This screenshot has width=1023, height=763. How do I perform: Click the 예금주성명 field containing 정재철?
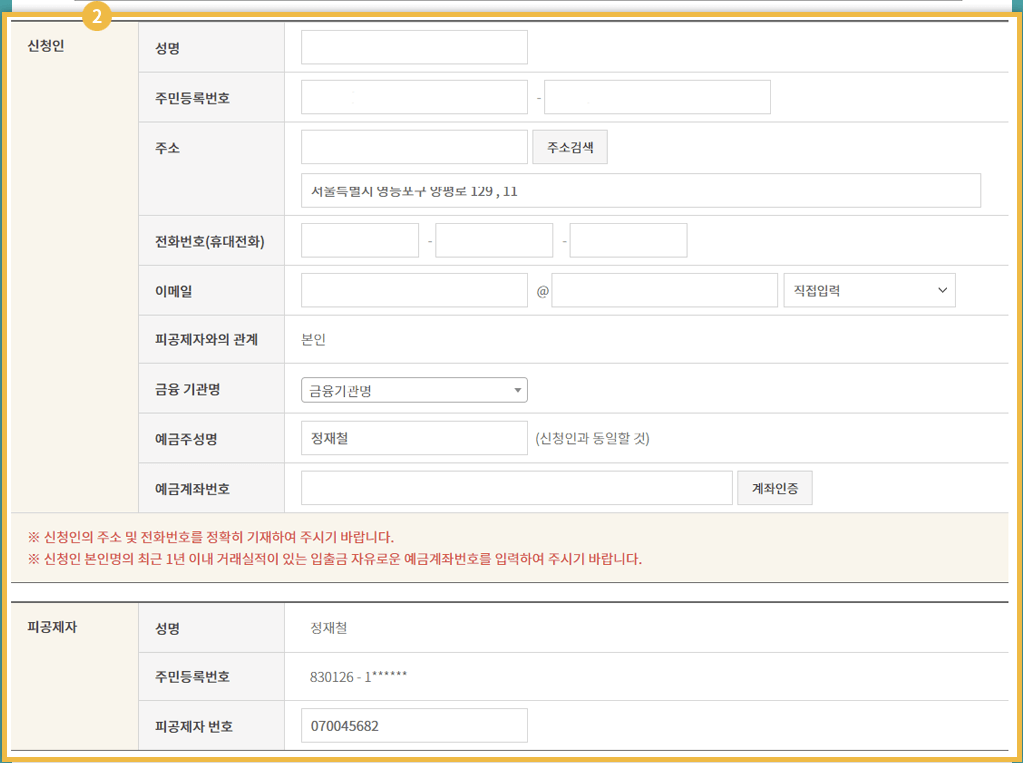tap(414, 438)
